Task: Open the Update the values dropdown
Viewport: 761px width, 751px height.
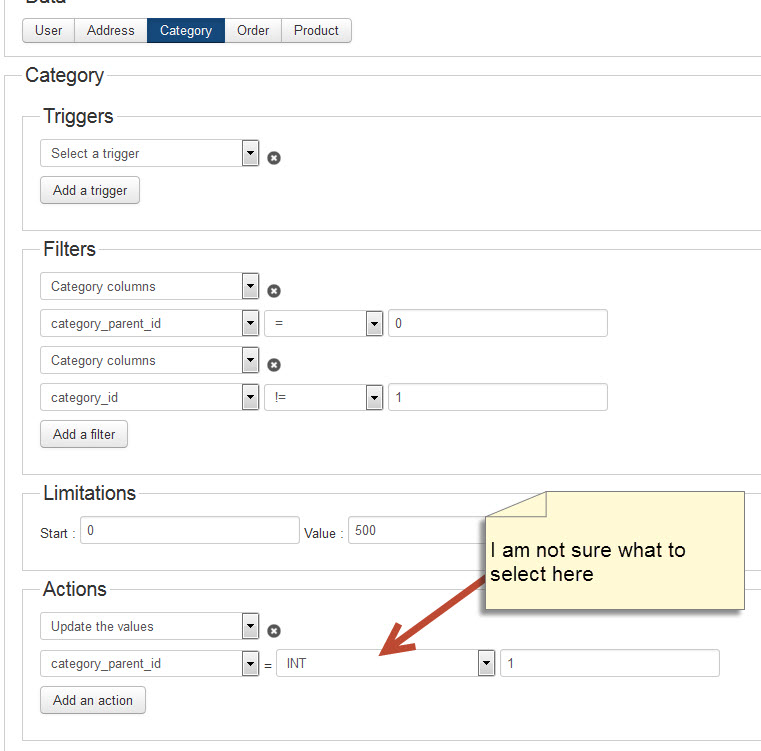Action: tap(150, 626)
